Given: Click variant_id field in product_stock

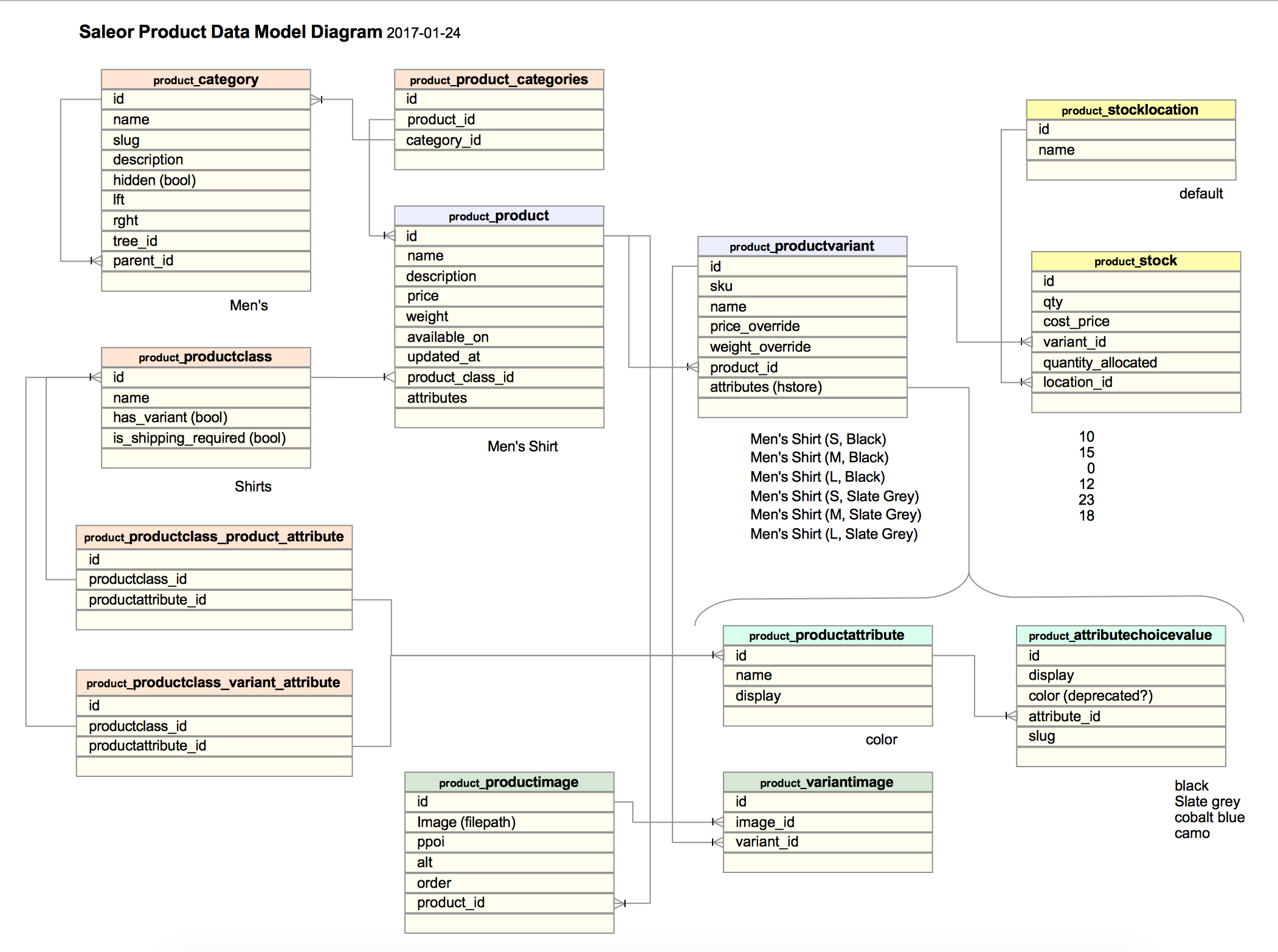Looking at the screenshot, I should [1135, 342].
